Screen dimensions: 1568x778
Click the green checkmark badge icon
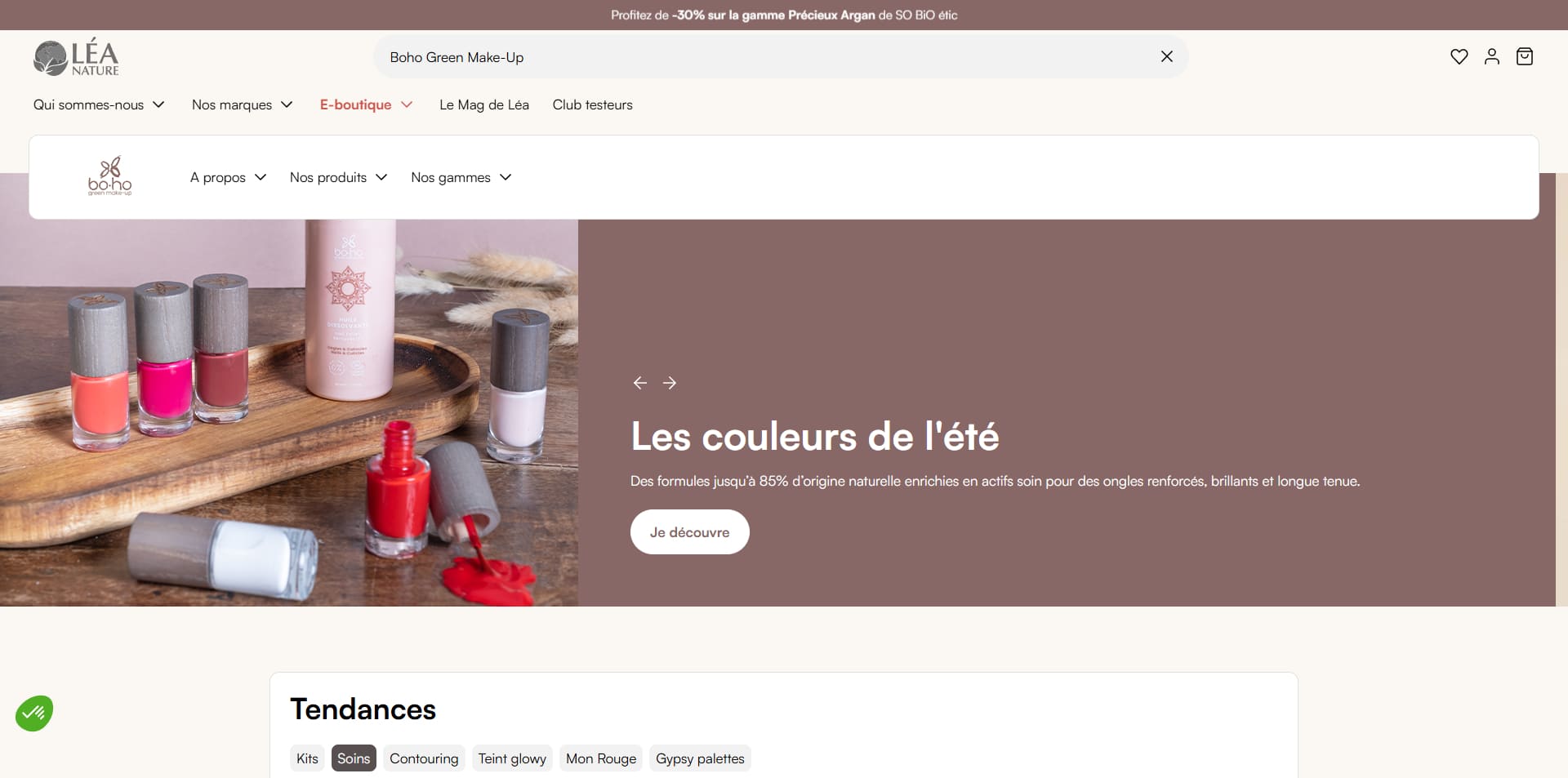click(34, 714)
